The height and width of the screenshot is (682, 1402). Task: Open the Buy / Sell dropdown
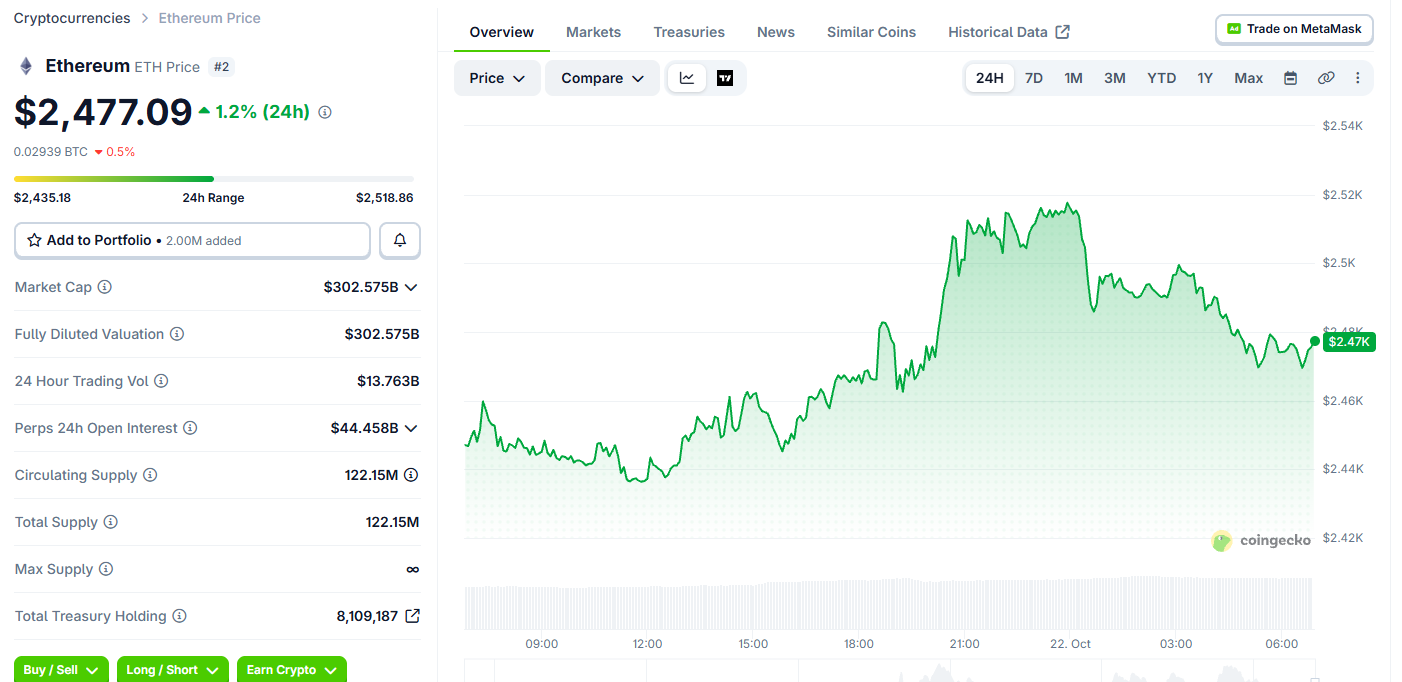point(61,669)
